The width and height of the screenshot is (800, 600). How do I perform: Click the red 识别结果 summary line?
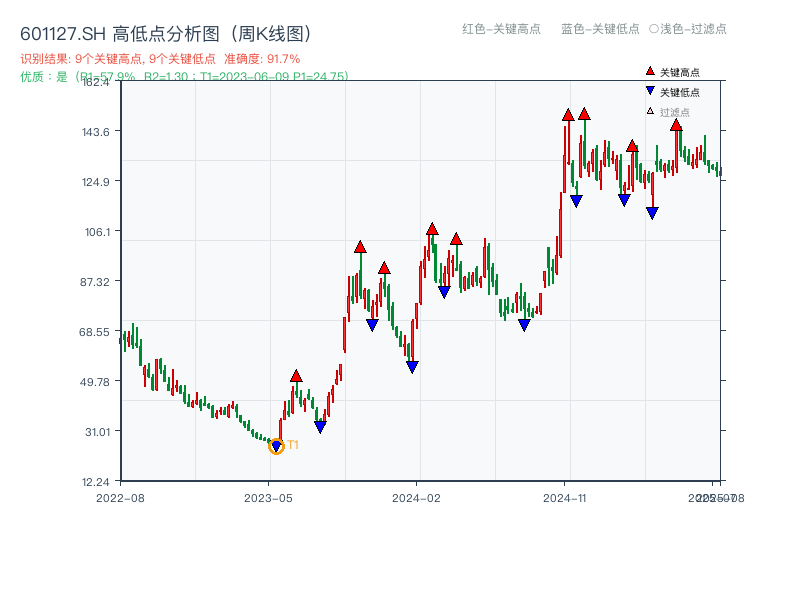[160, 59]
